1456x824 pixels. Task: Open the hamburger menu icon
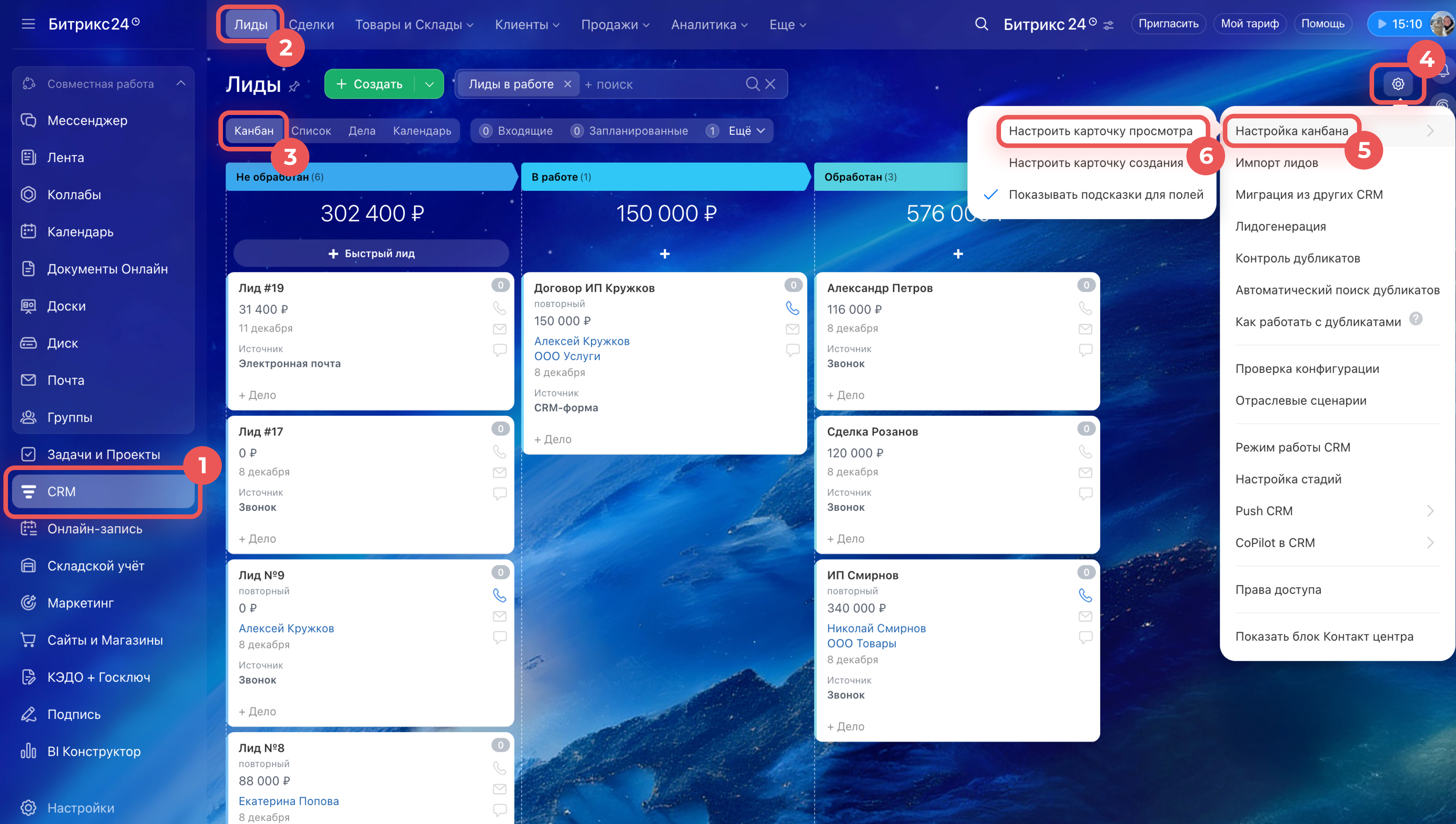click(28, 24)
